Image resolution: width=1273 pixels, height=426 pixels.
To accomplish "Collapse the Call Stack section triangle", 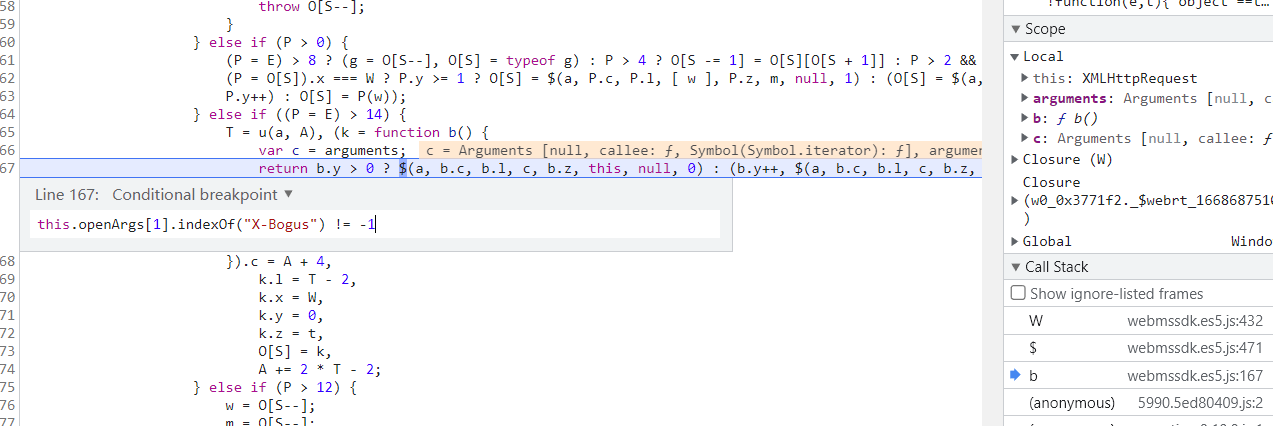I will click(1016, 267).
